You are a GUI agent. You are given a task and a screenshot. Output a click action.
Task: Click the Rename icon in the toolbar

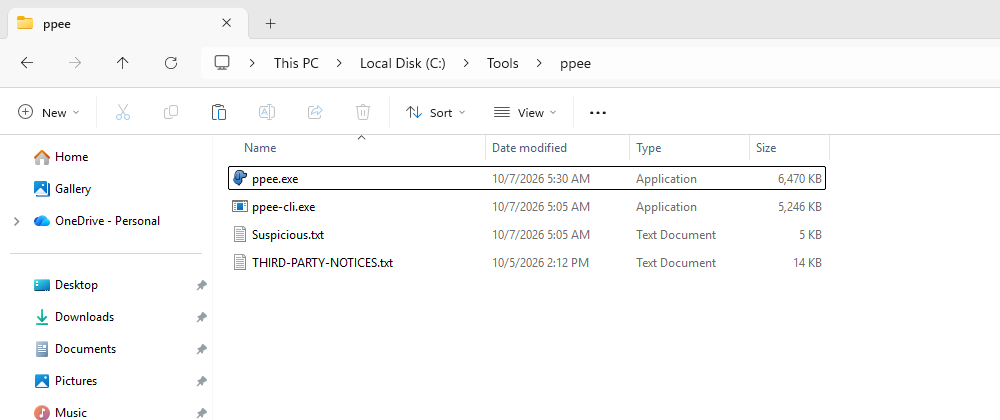(x=267, y=112)
